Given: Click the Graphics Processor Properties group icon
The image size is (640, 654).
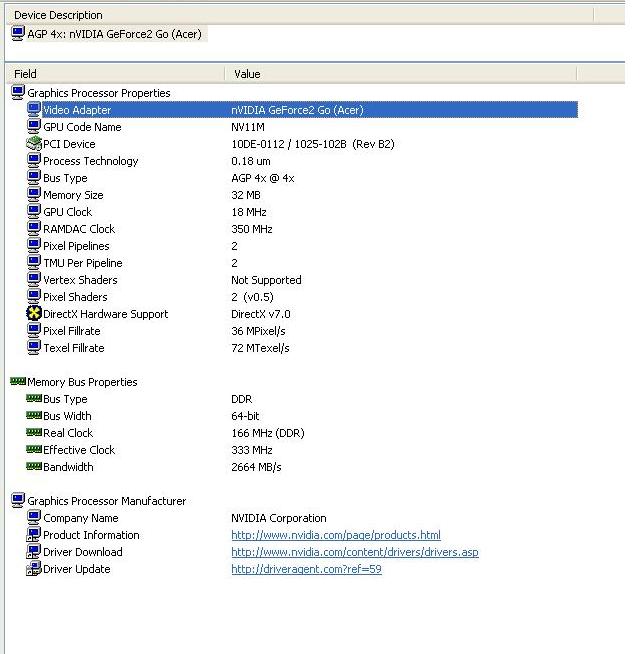Looking at the screenshot, I should (x=18, y=92).
